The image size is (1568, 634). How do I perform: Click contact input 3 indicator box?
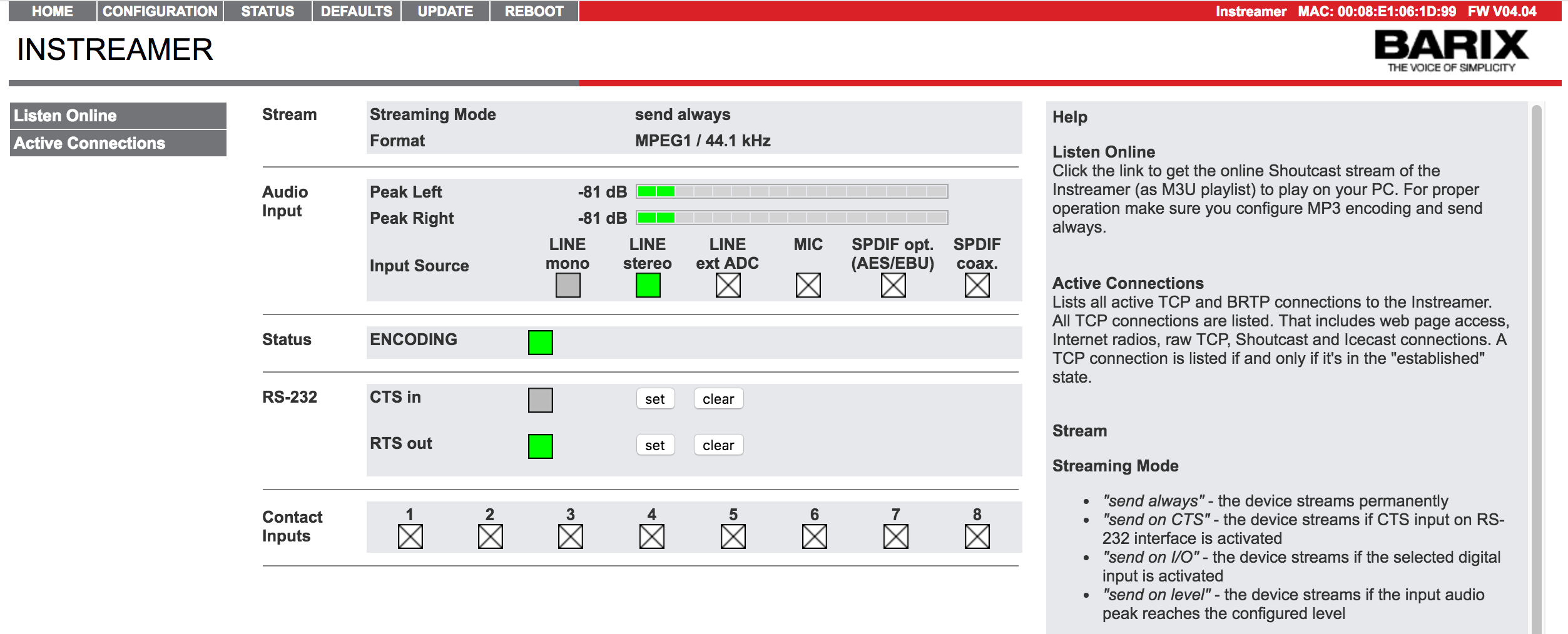tap(571, 536)
